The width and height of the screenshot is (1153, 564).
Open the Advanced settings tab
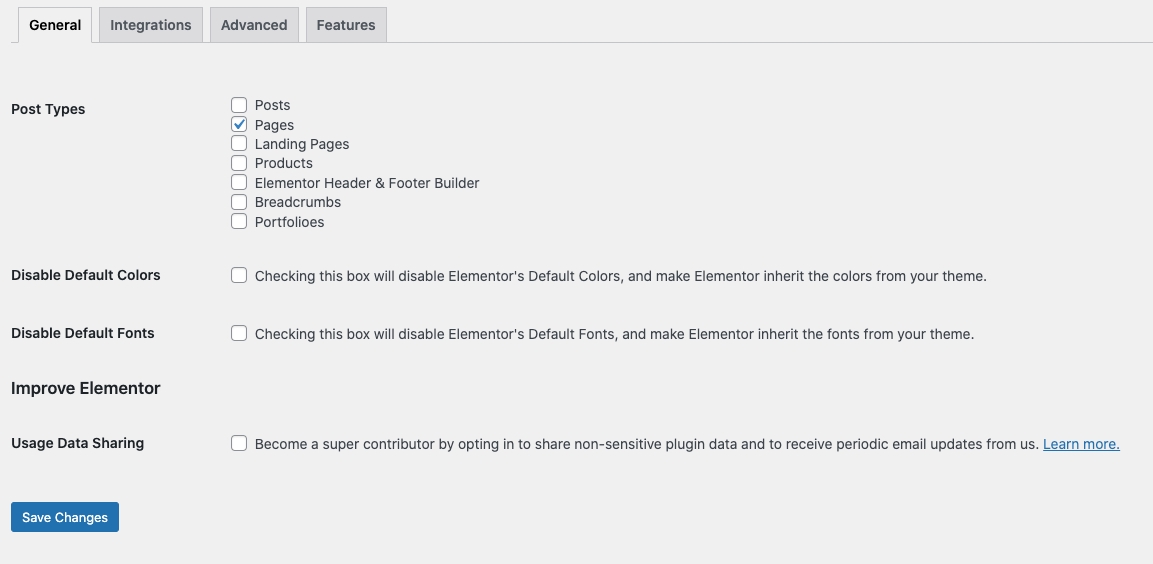pyautogui.click(x=254, y=25)
